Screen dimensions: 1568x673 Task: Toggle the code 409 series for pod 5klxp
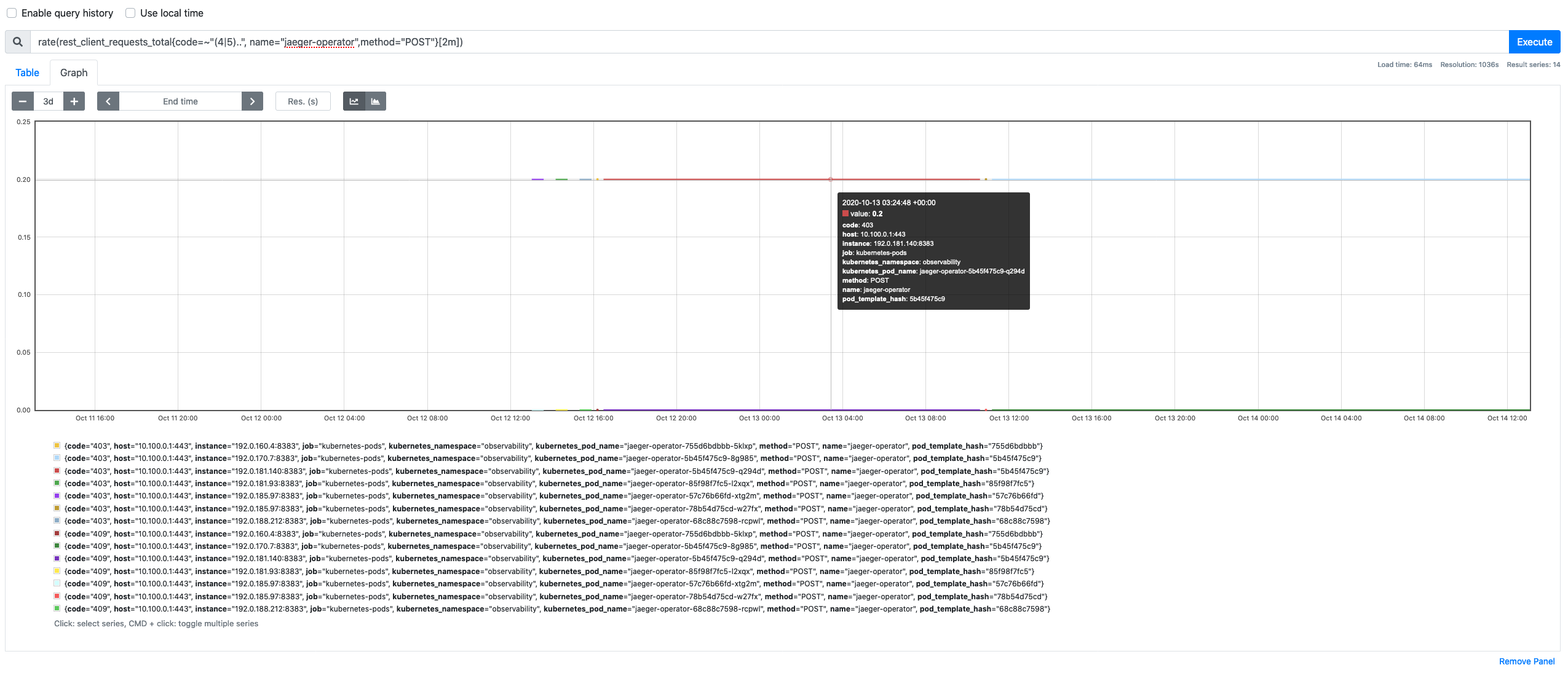pos(56,533)
